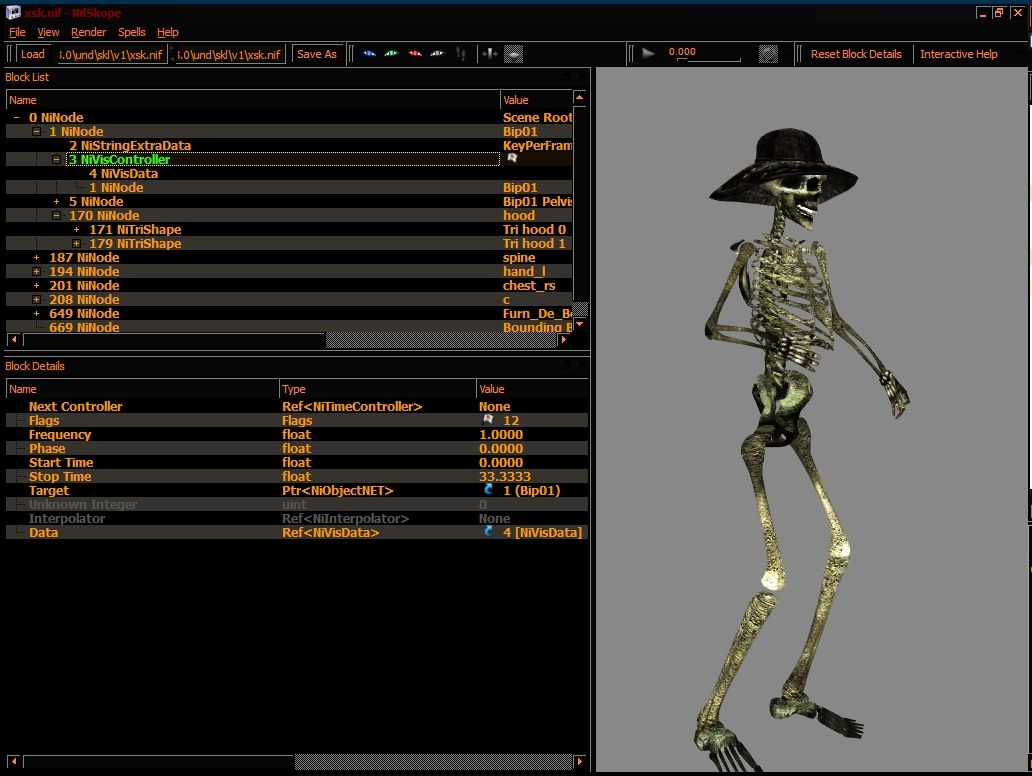
Task: Open the File menu
Action: (x=17, y=32)
